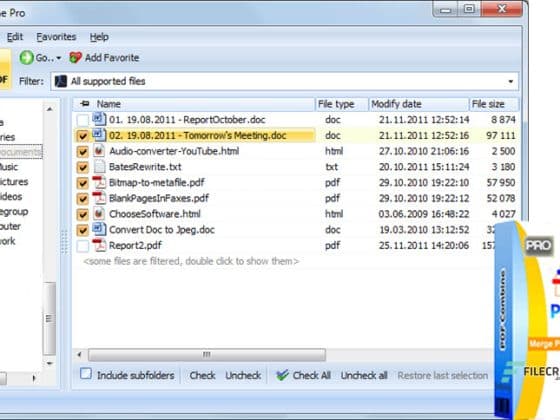Select the Computer item in tree

pos(10,226)
